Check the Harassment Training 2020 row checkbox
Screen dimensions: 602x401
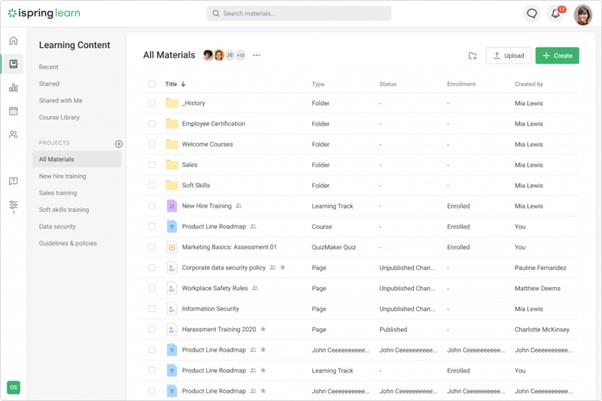pos(152,329)
